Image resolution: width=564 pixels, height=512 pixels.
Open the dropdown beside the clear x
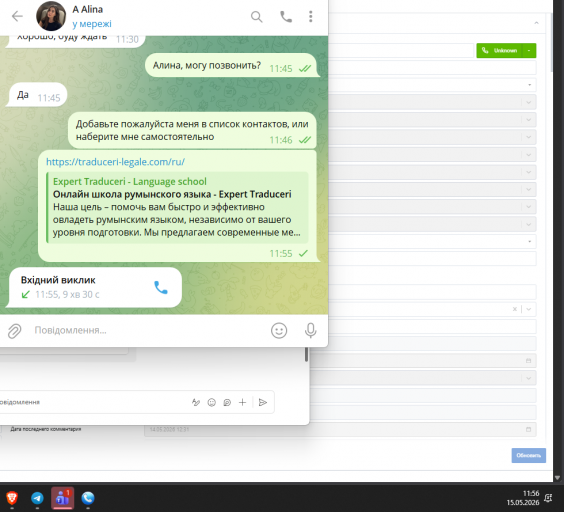coord(529,309)
